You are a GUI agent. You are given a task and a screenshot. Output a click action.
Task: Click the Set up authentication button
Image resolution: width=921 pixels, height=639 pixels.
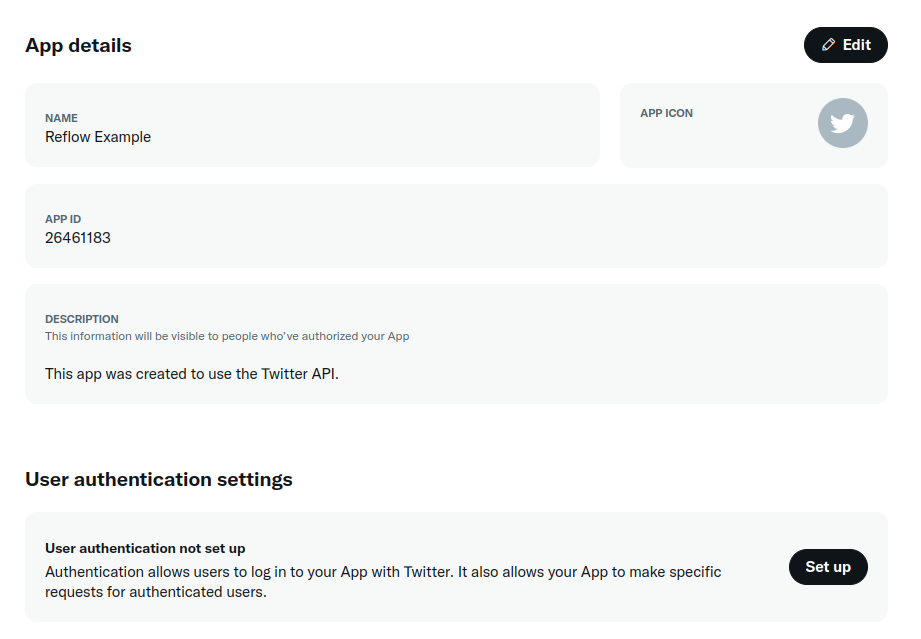tap(828, 567)
